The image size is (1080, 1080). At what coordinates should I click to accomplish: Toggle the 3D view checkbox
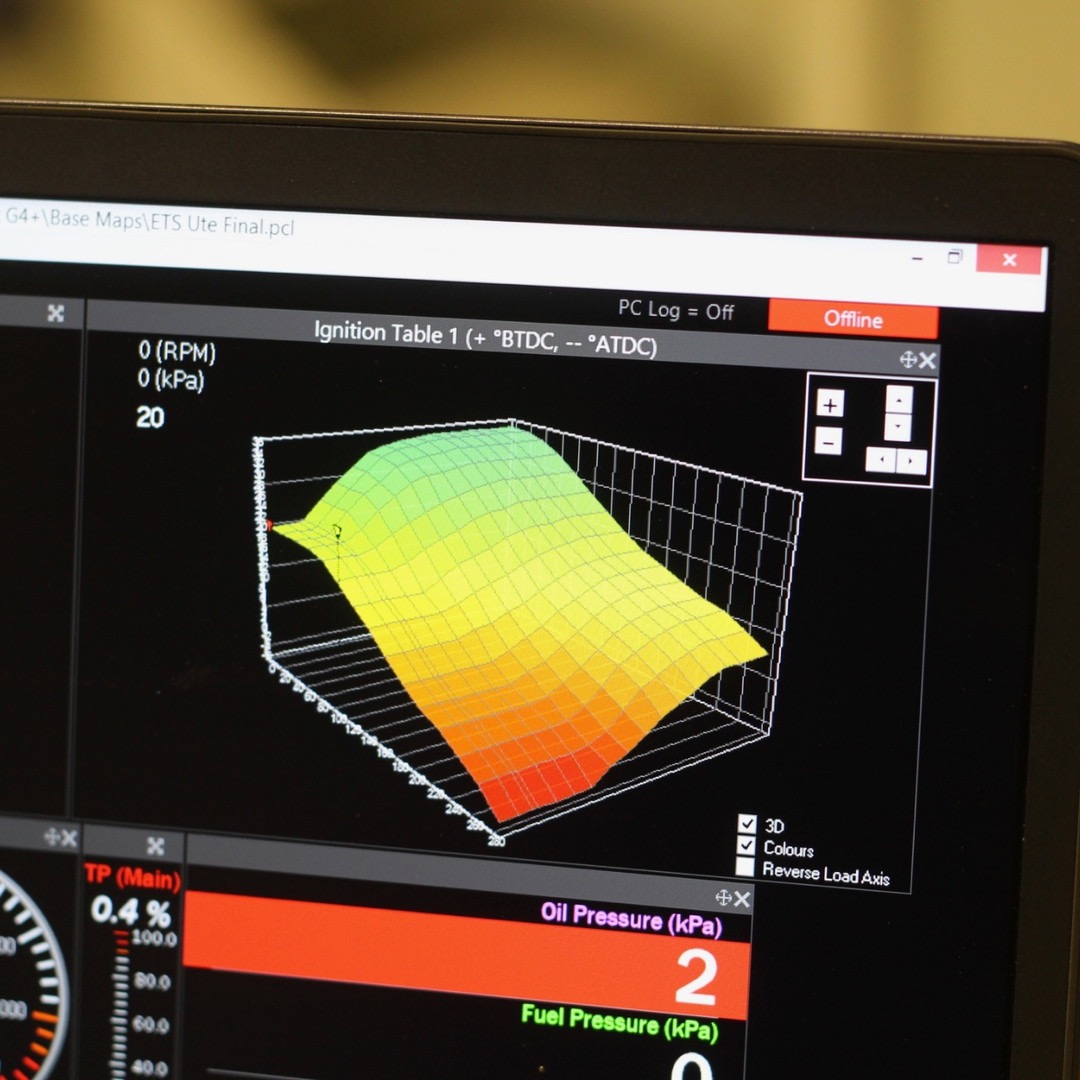747,823
